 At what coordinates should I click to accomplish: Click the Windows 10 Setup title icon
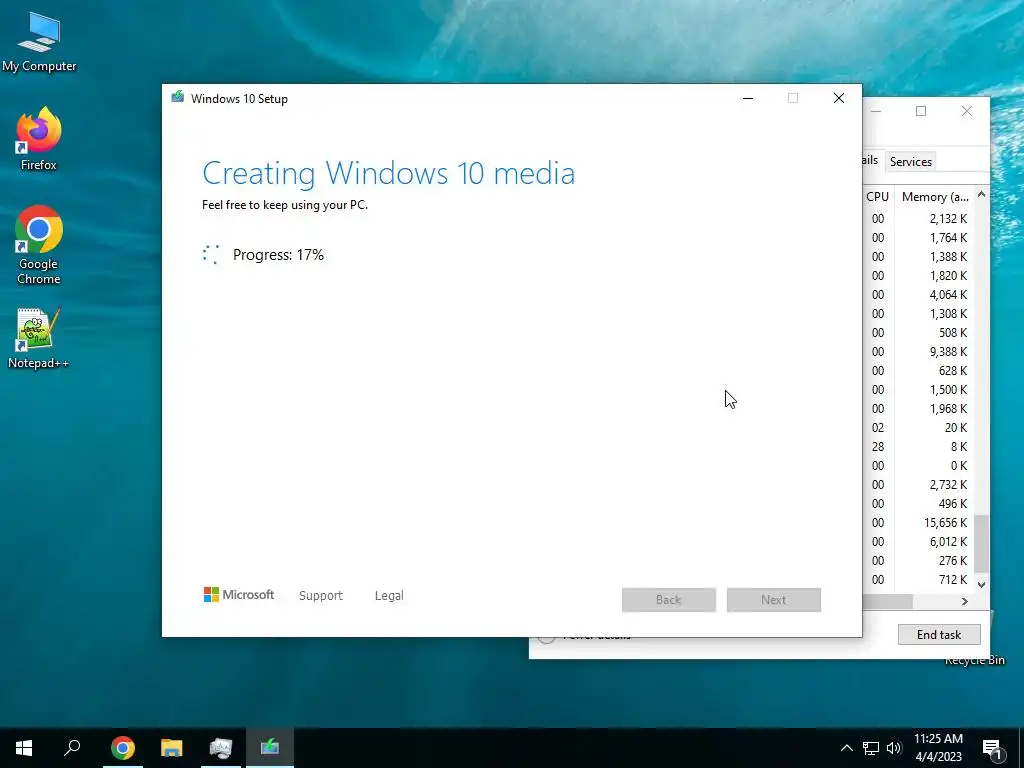click(178, 98)
